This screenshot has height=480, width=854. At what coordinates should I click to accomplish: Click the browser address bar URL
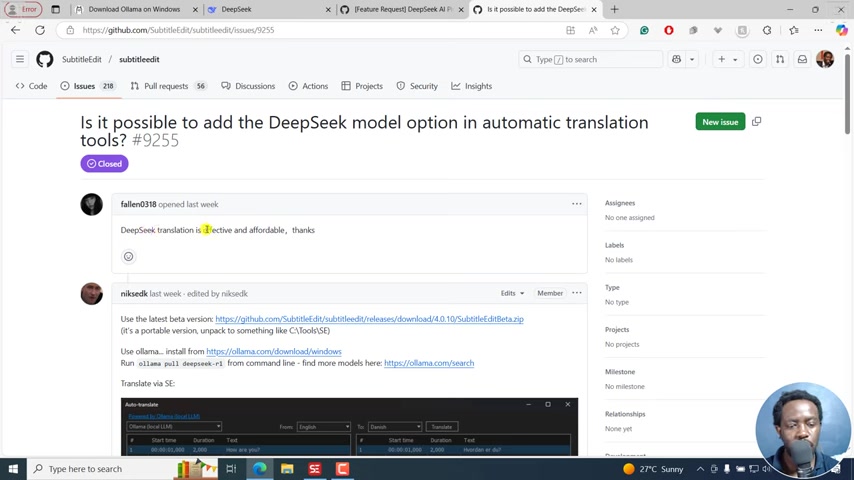click(179, 30)
